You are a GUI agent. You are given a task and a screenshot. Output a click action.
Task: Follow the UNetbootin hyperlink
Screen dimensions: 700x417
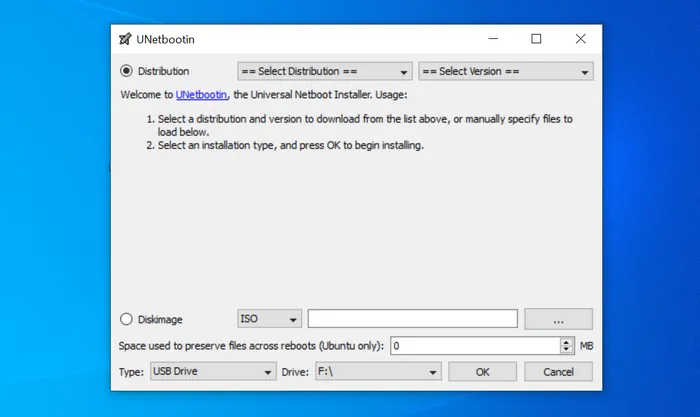(201, 95)
